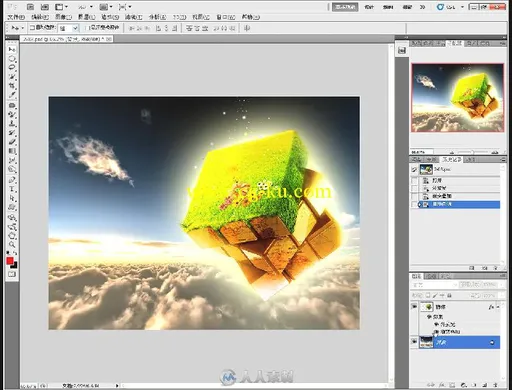Collapse the top layer's effects list
512x390 pixels.
click(x=498, y=307)
